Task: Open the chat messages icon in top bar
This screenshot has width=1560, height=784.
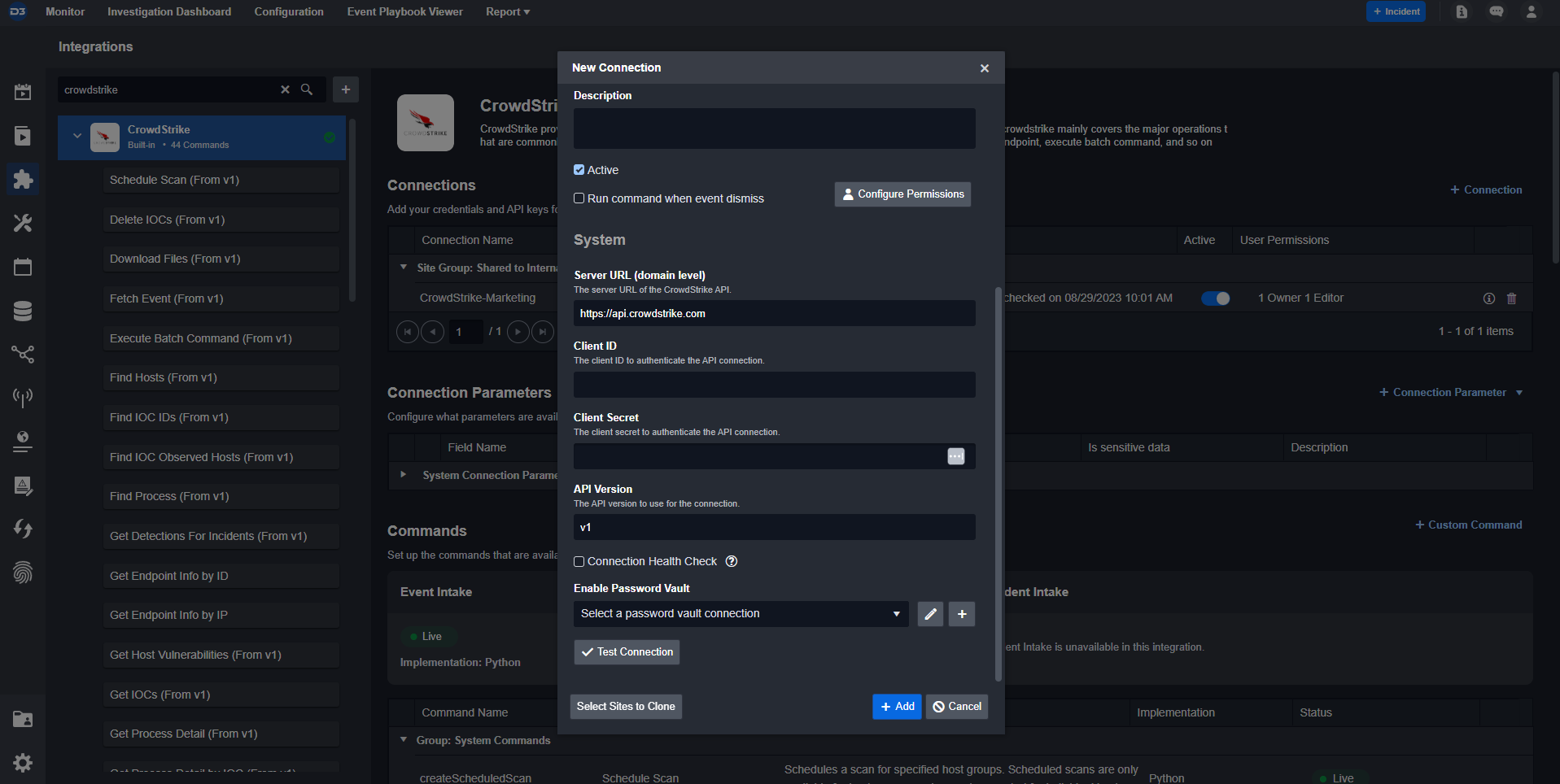Action: point(1496,11)
